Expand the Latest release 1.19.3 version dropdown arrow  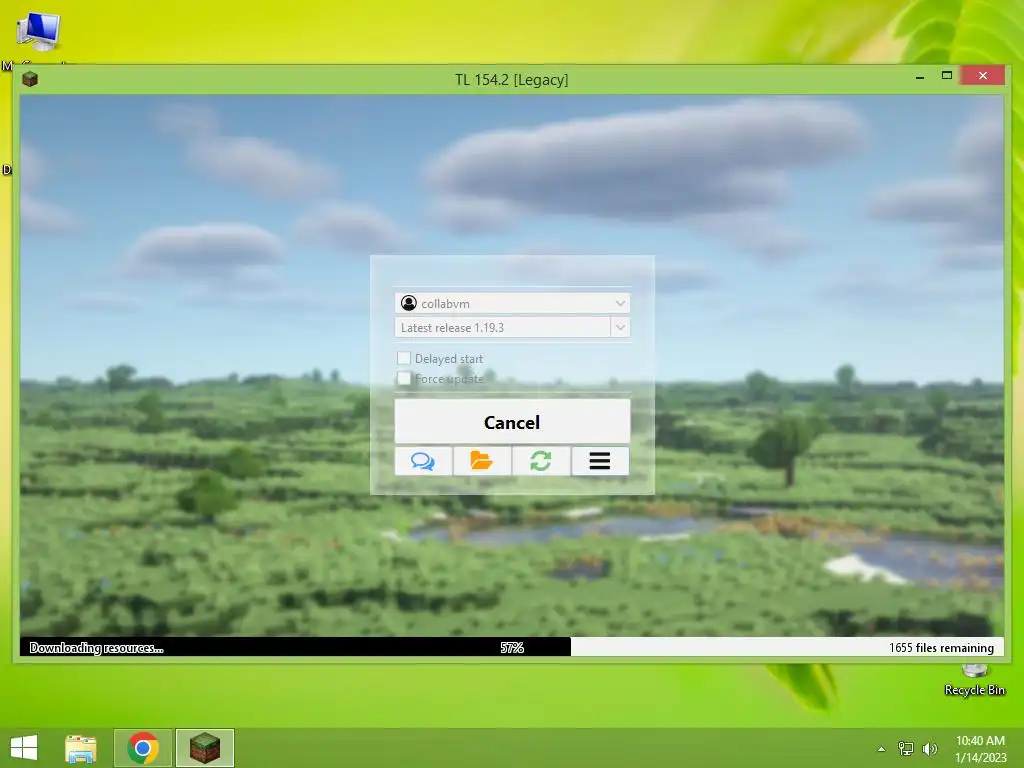(x=620, y=327)
